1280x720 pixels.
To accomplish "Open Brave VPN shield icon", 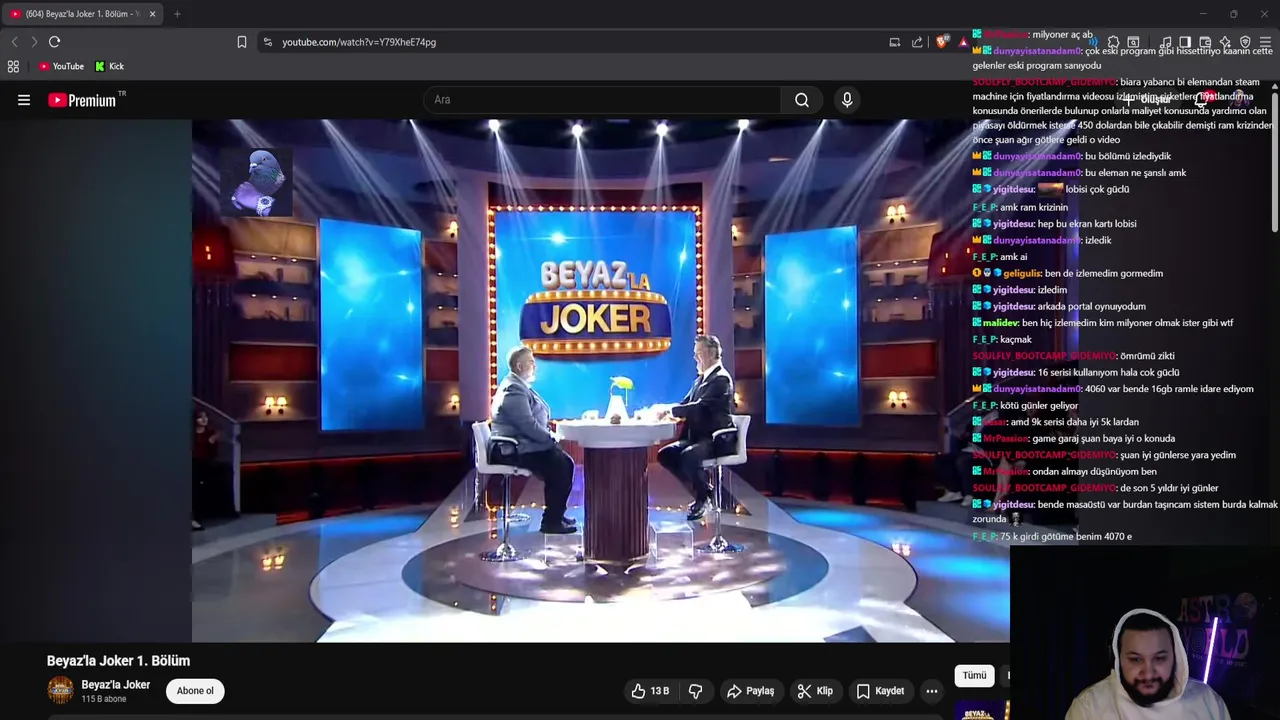I will click(x=1245, y=42).
